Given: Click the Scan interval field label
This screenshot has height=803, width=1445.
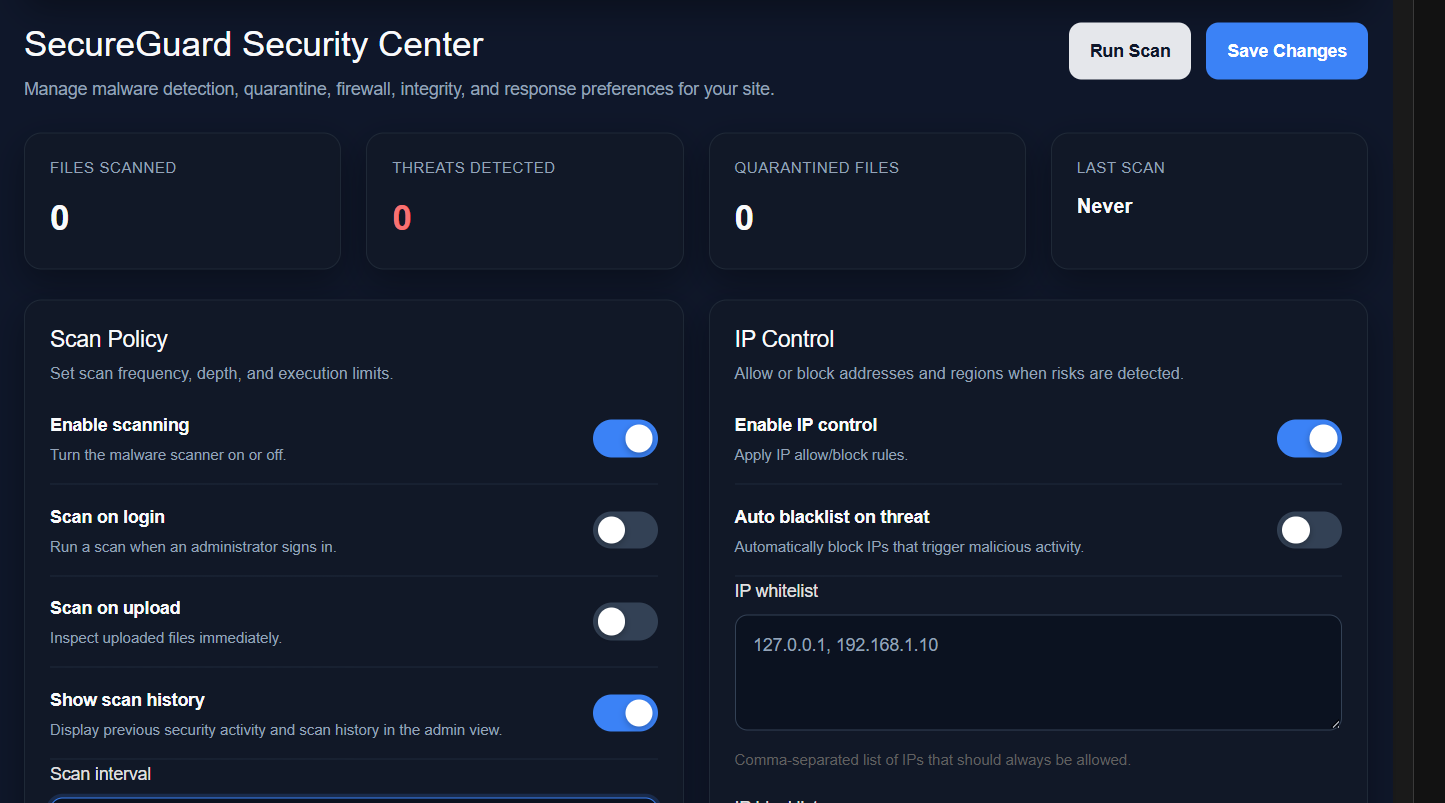Looking at the screenshot, I should coord(101,774).
